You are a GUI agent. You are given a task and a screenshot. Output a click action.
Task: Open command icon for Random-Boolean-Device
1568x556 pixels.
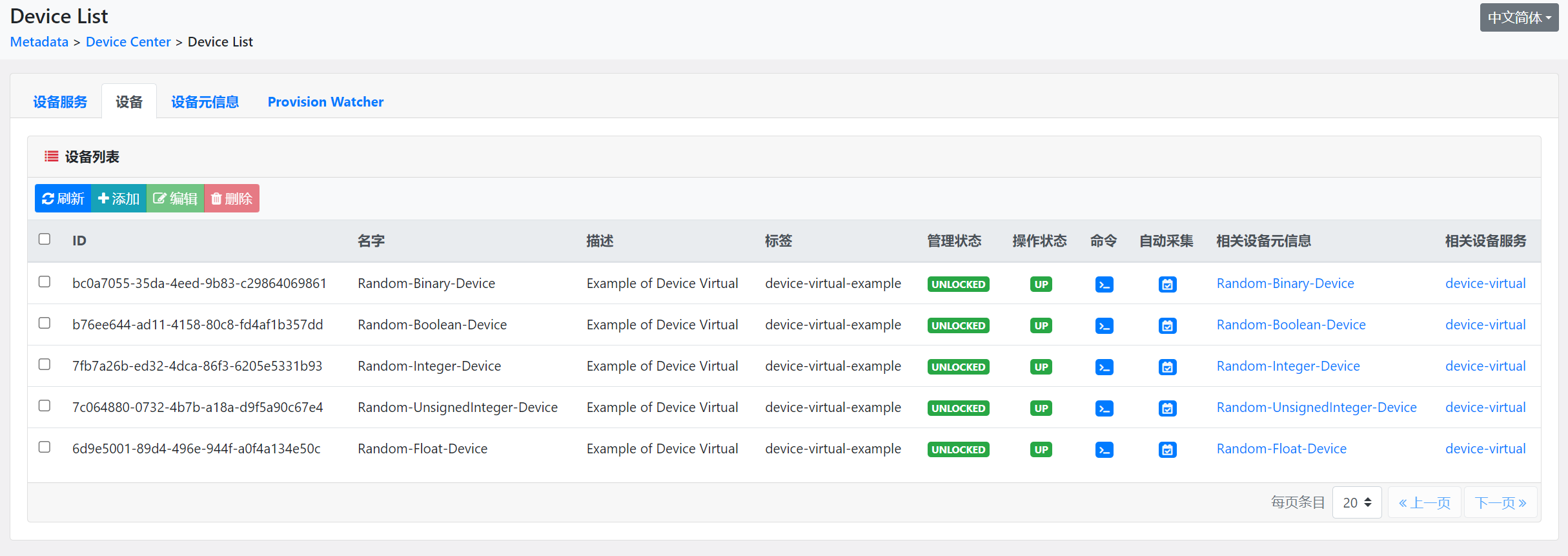tap(1104, 325)
